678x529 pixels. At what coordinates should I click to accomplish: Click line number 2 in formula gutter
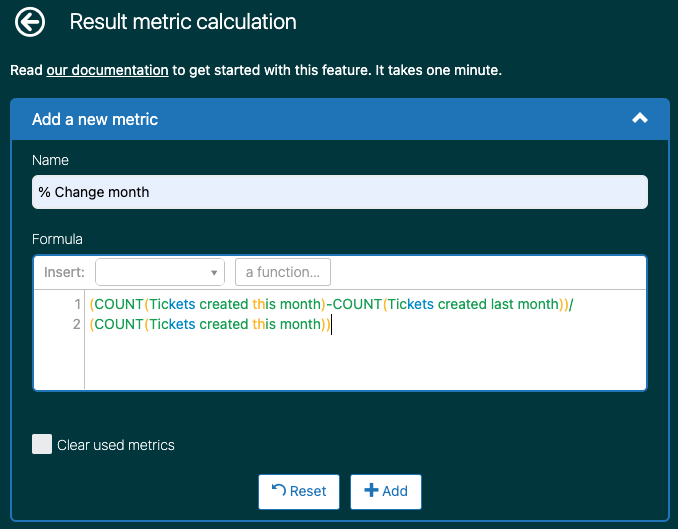[76, 324]
